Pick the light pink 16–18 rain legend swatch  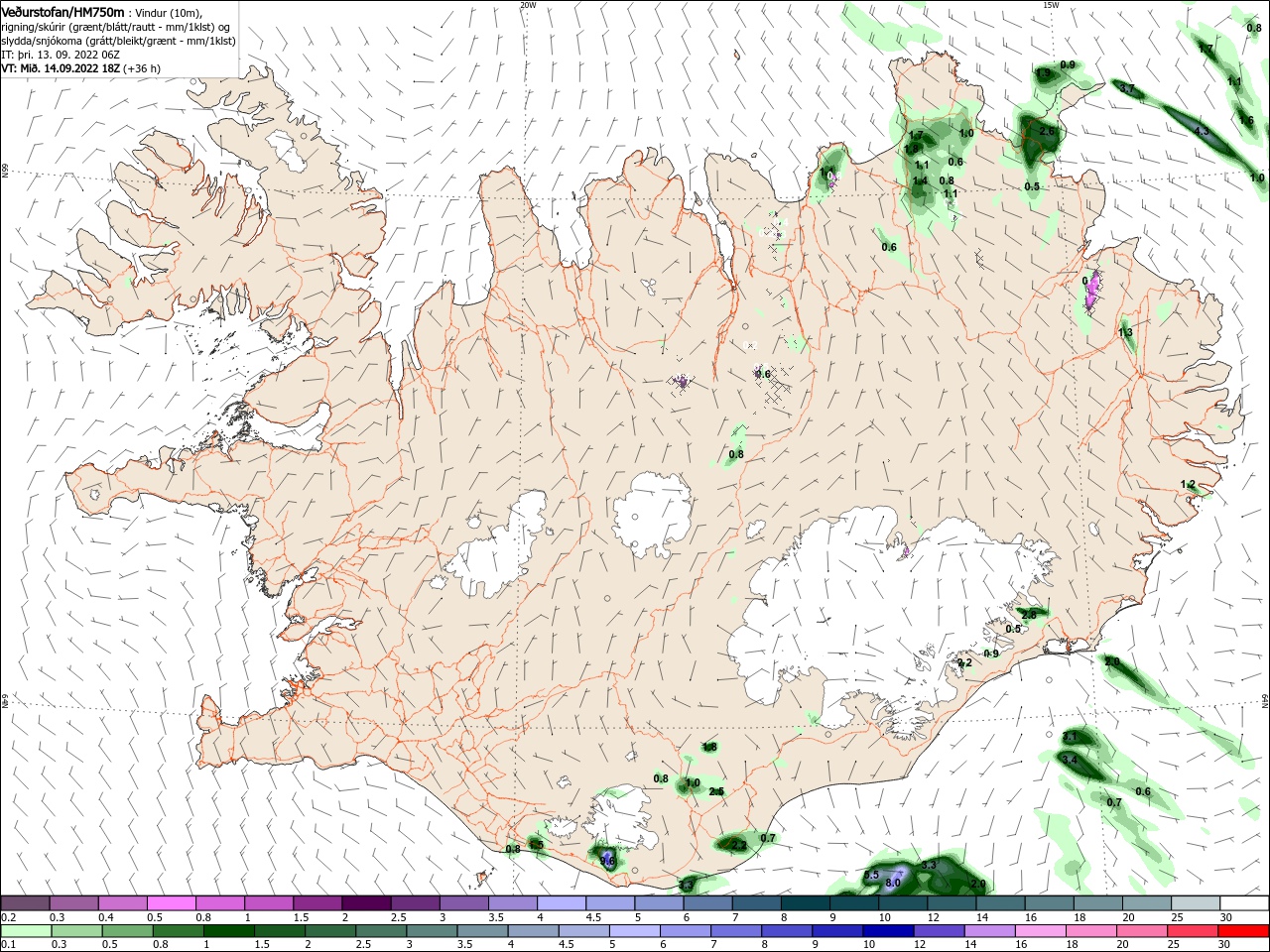1039,931
